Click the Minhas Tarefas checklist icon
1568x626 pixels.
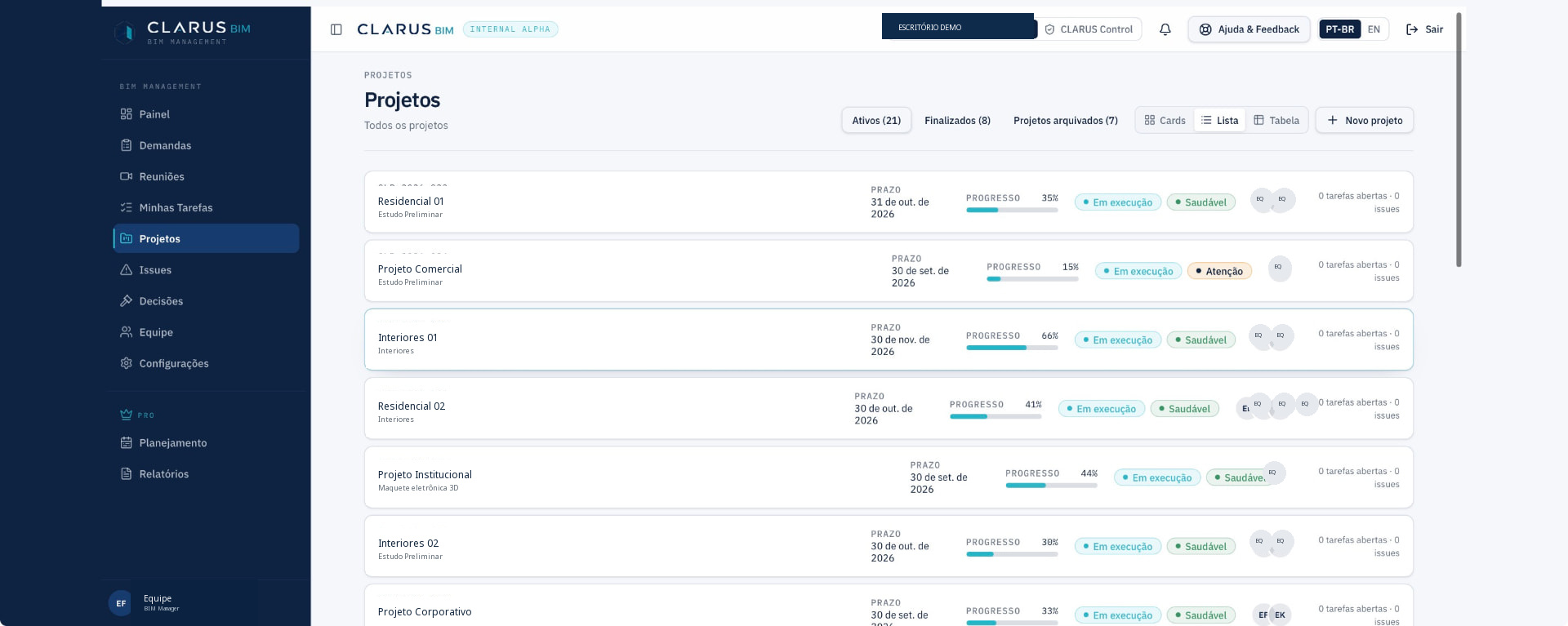126,207
